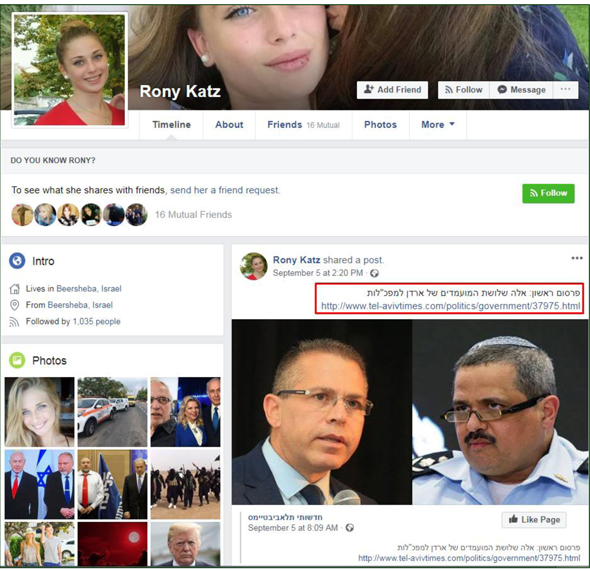
Task: Expand the More tab dropdown
Action: (438, 125)
